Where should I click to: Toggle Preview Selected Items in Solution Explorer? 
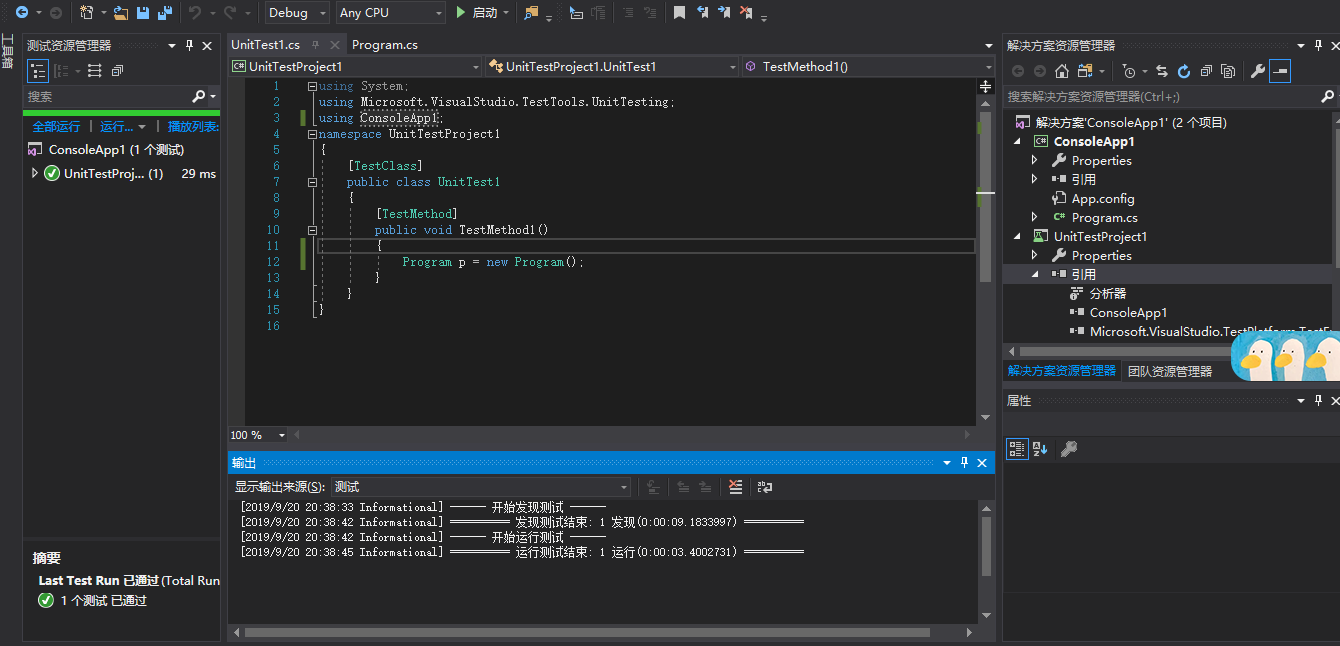(x=1280, y=71)
